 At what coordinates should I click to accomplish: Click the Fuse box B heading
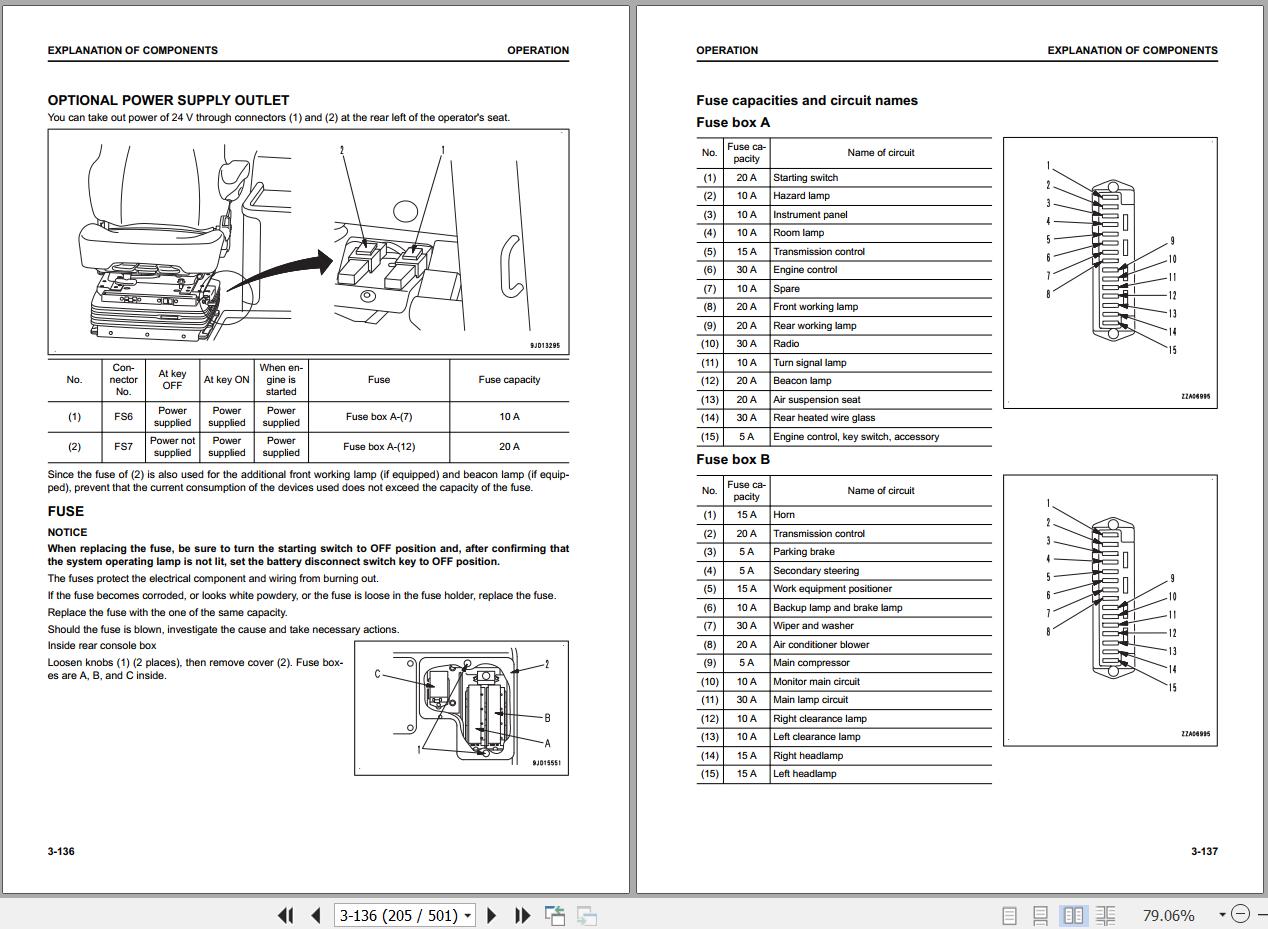click(x=733, y=459)
